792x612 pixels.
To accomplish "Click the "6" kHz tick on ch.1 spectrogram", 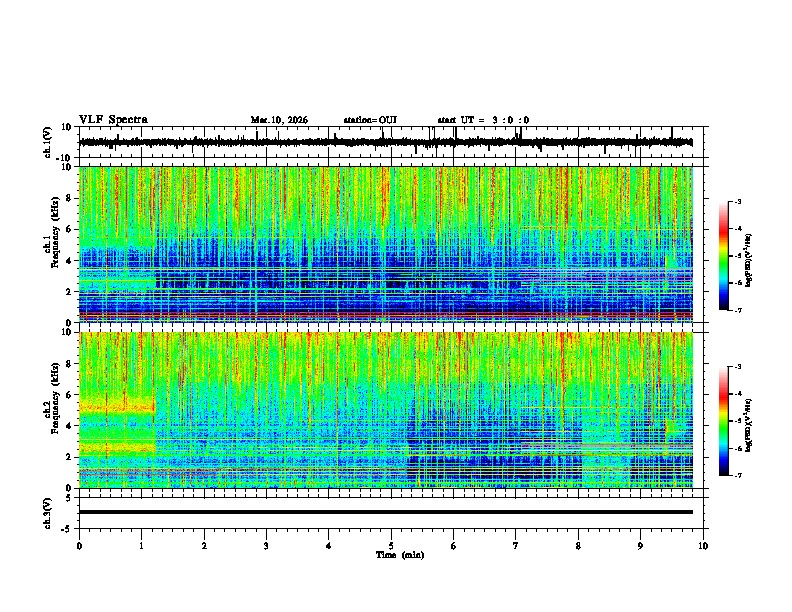I will (70, 229).
